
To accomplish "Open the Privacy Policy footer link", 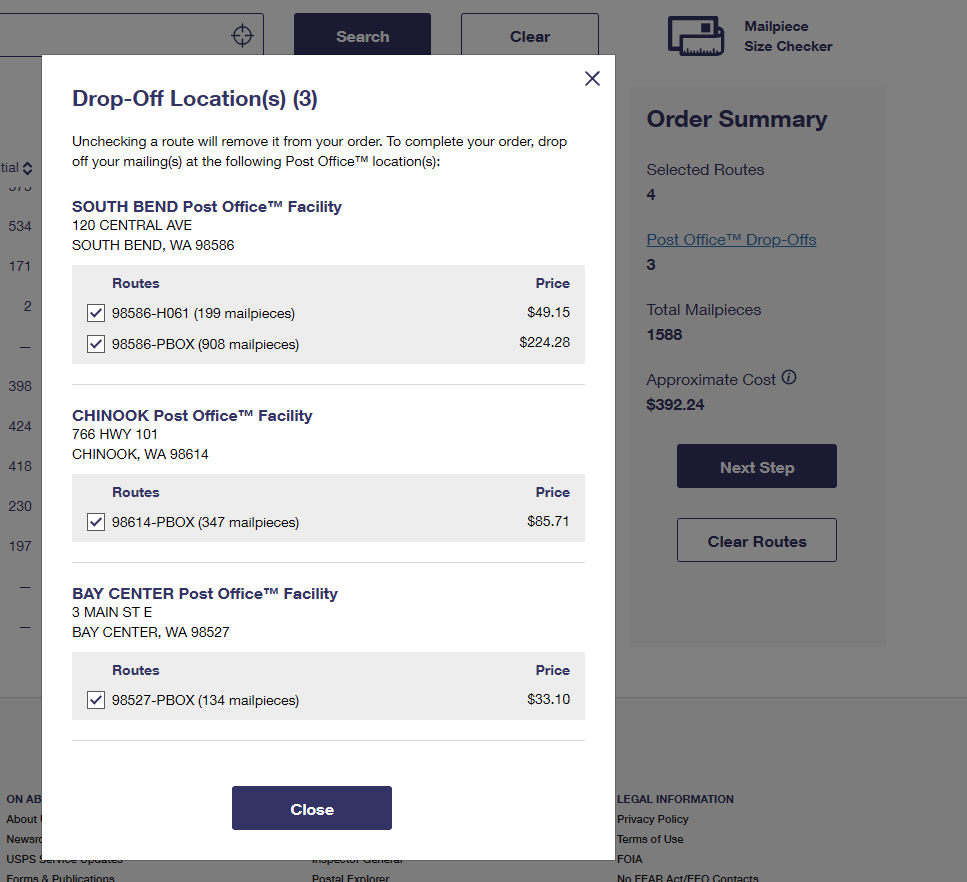I will tap(652, 819).
